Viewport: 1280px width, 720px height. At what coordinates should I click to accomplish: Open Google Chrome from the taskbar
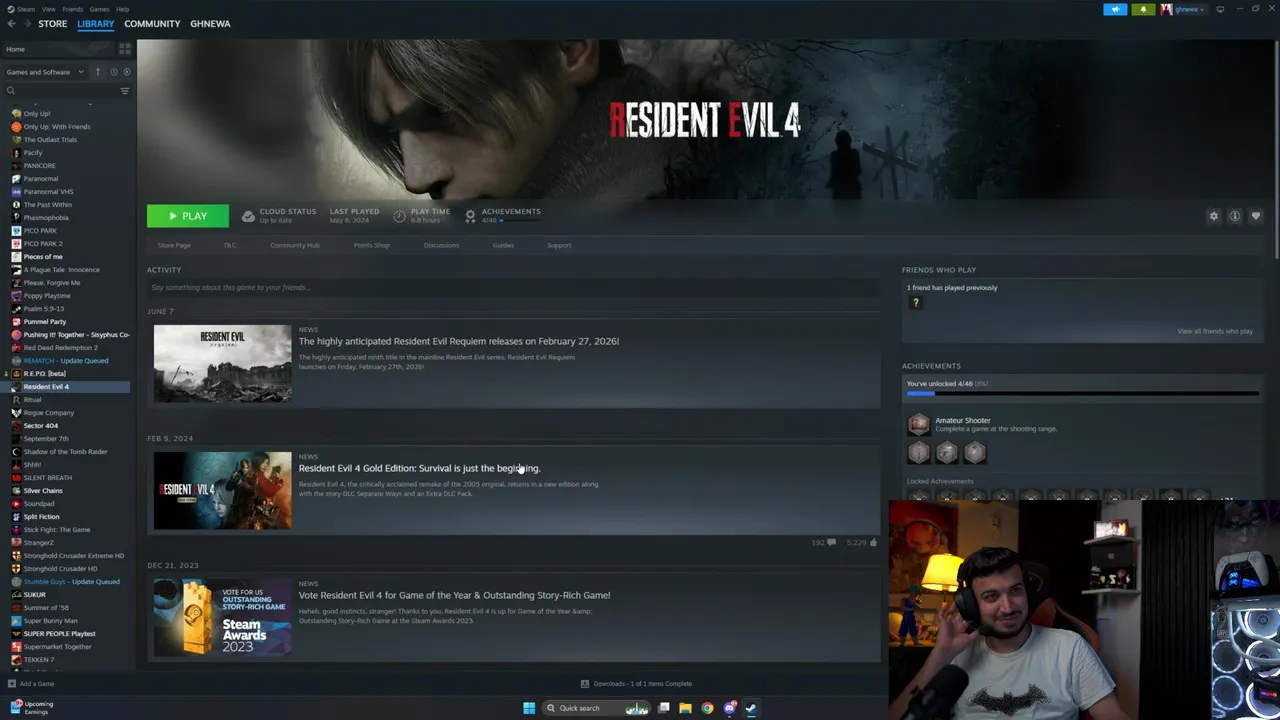[x=707, y=708]
